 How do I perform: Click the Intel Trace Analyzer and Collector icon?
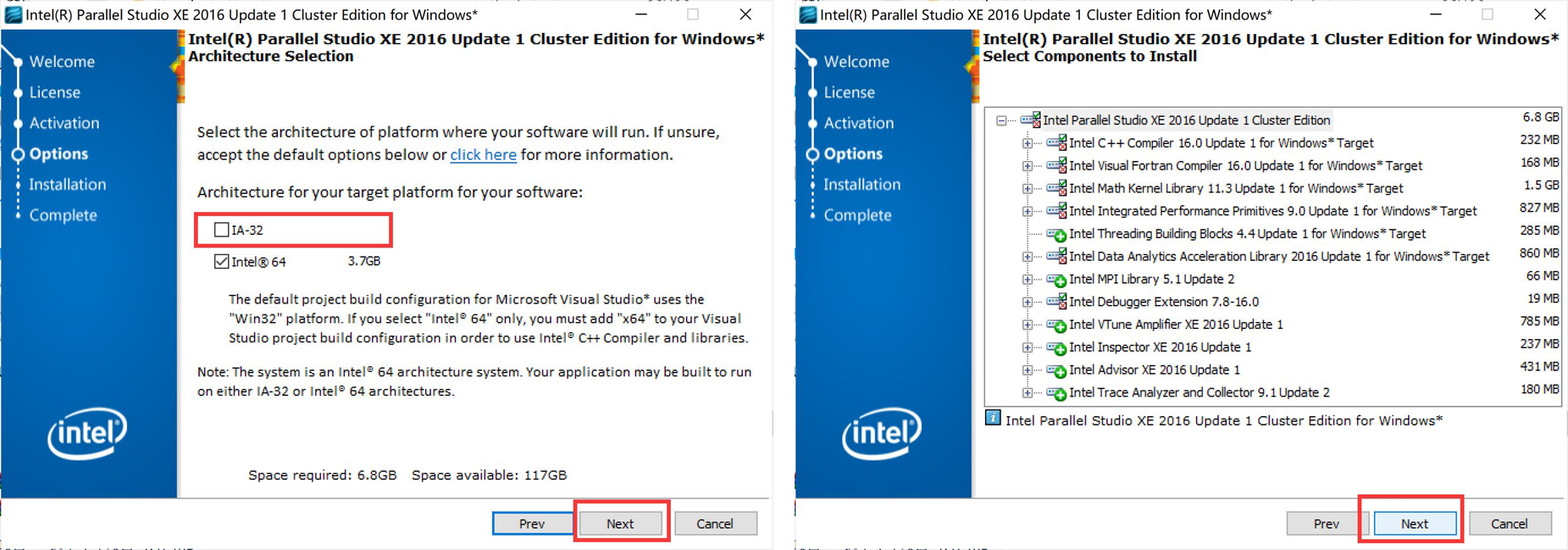(x=1056, y=393)
